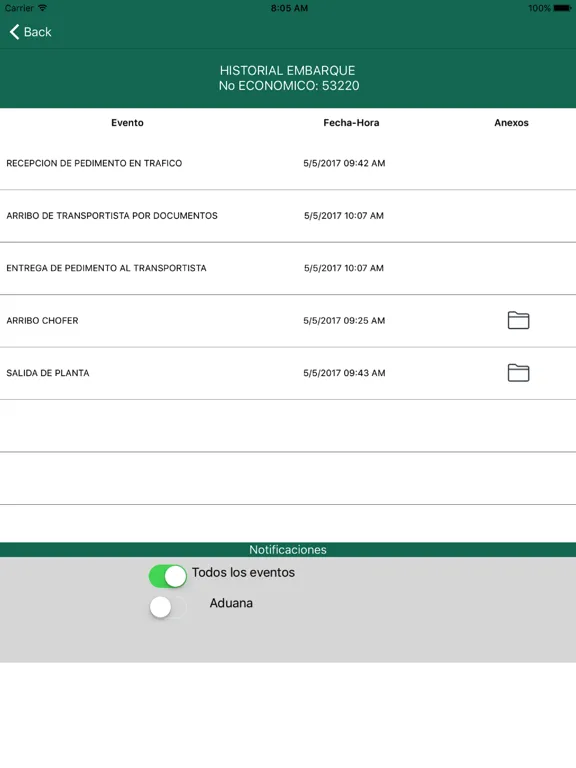
Task: Open attachments folder for ARRIBO CHOFER
Action: click(518, 320)
